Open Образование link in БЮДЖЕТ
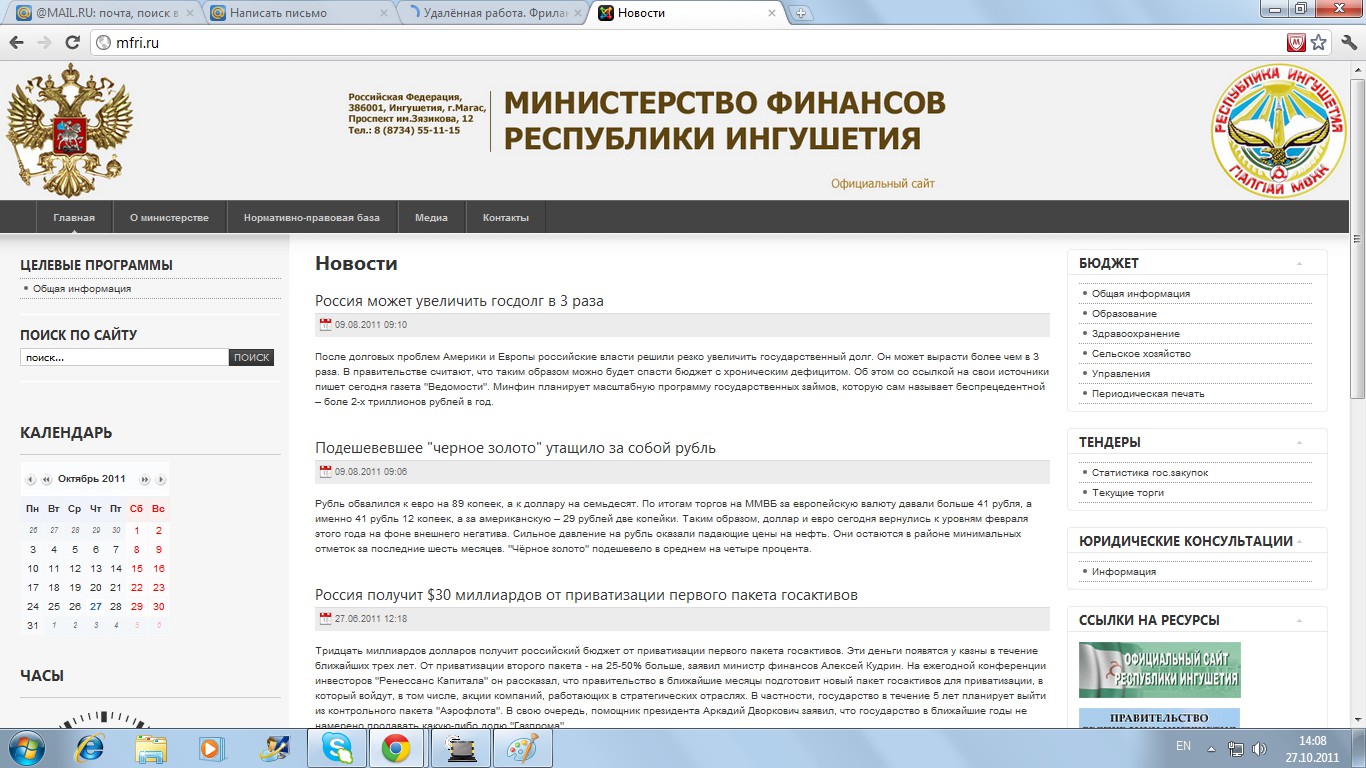This screenshot has height=768, width=1366. click(x=1124, y=314)
